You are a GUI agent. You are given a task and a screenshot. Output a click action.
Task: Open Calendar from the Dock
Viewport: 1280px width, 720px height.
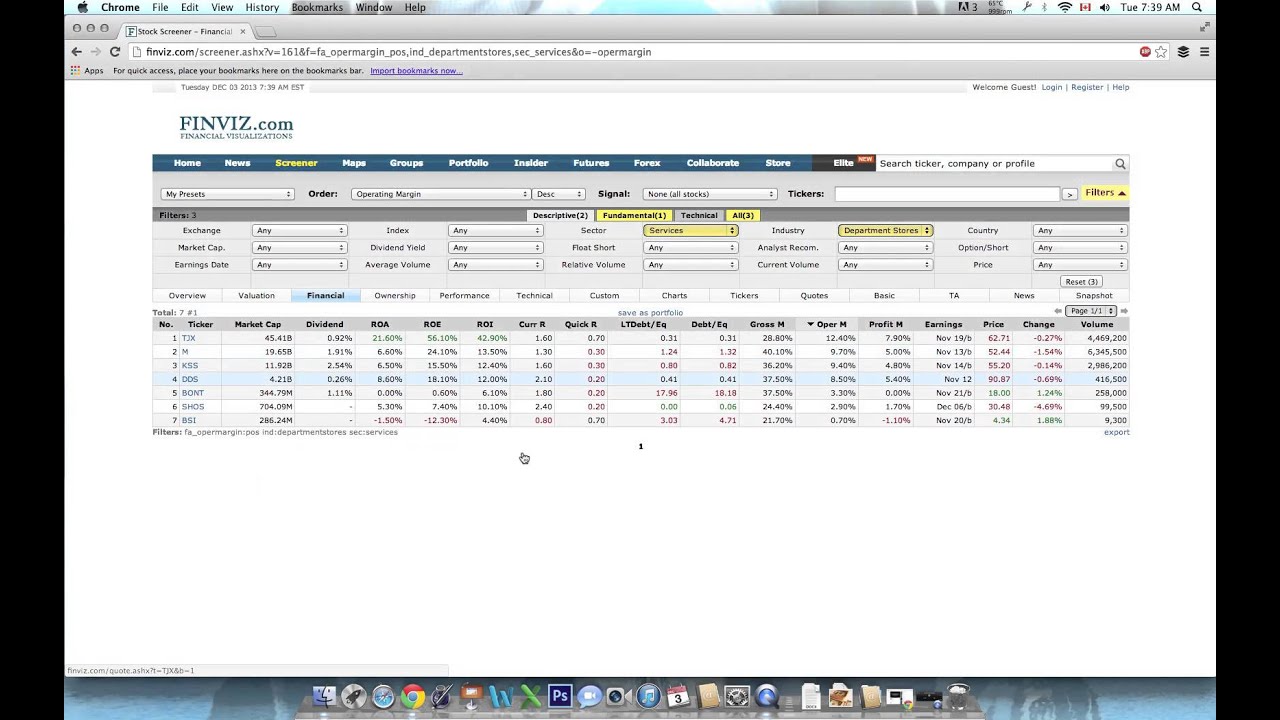pos(678,697)
